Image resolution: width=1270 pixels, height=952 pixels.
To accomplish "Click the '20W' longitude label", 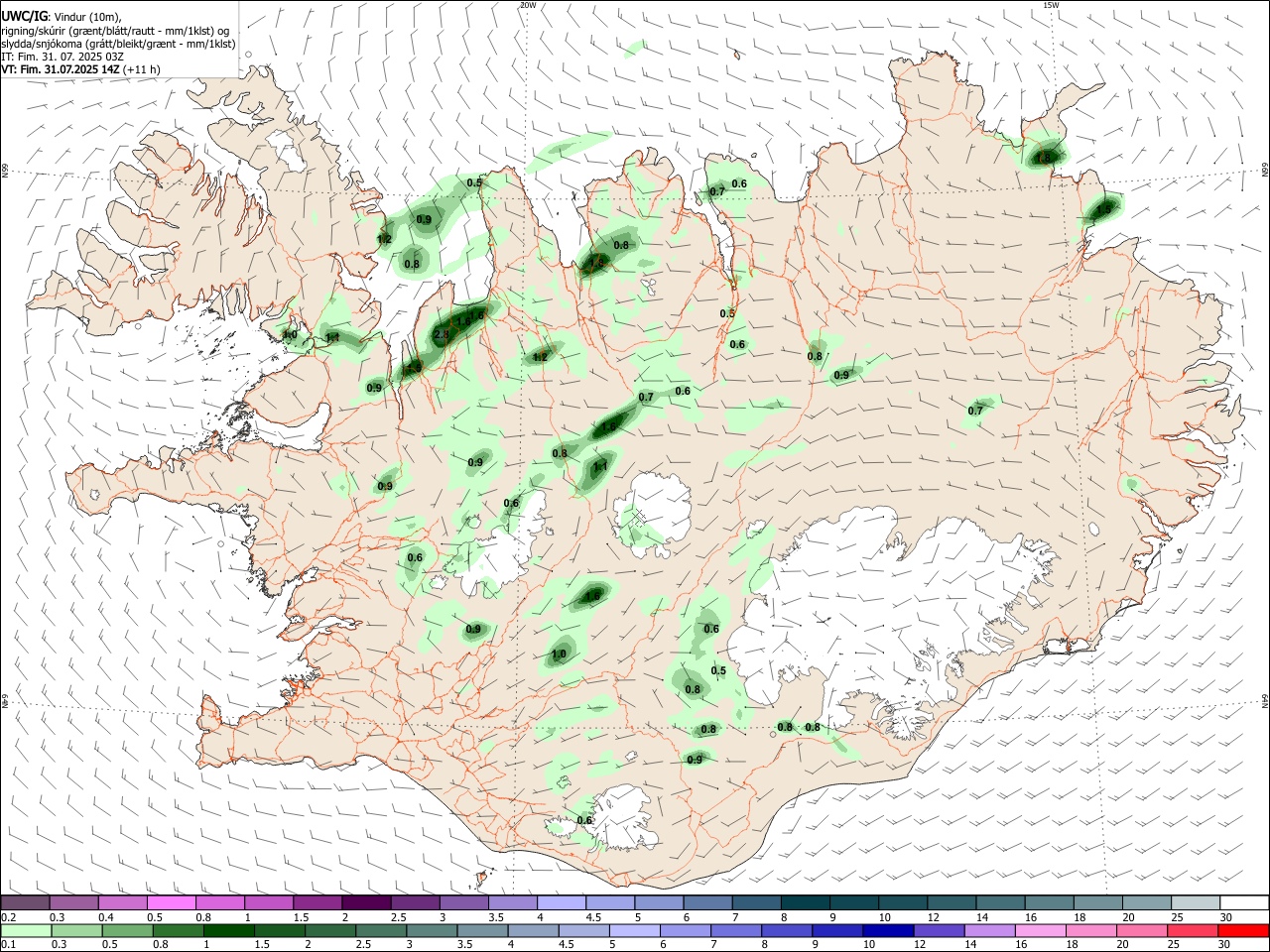I will click(528, 5).
